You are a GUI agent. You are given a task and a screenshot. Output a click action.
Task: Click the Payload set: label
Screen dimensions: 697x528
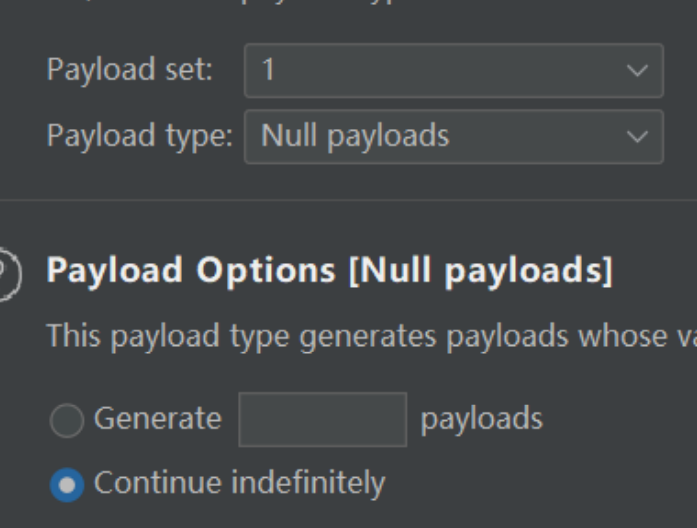coord(130,69)
